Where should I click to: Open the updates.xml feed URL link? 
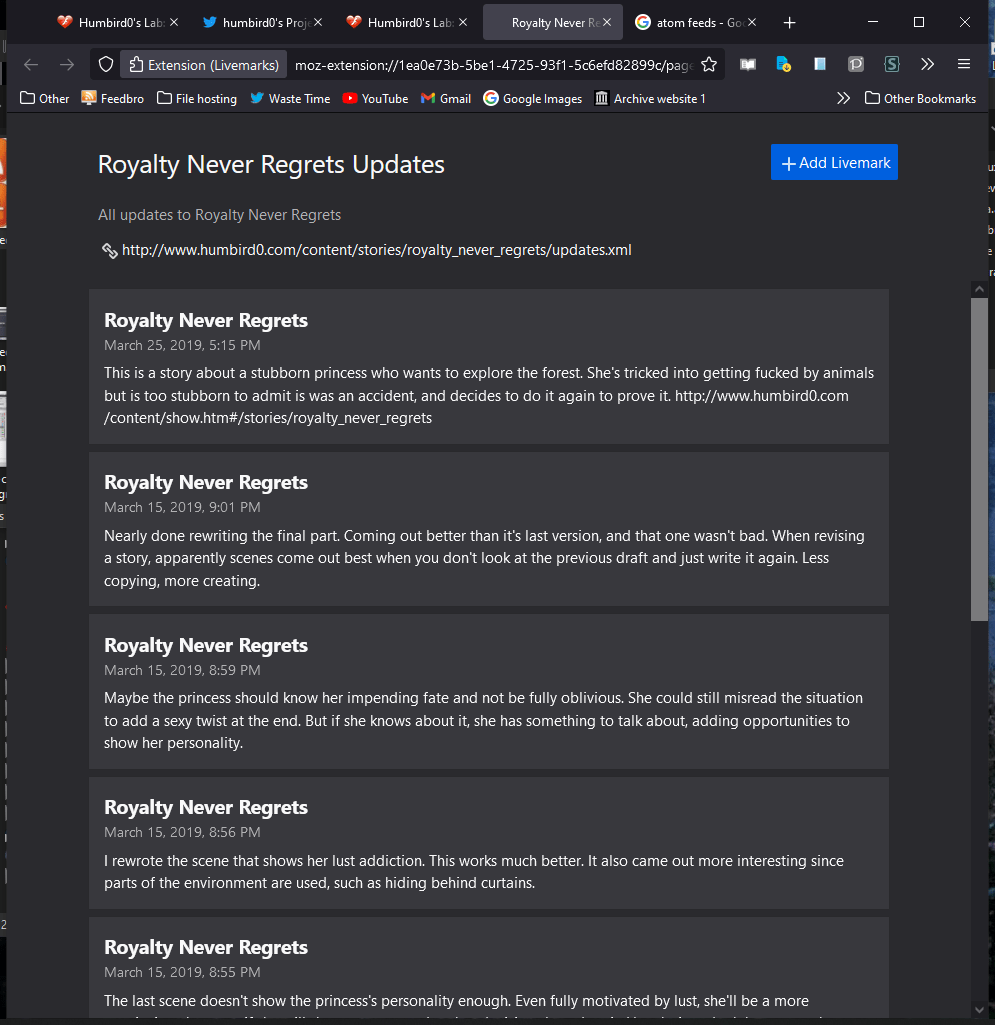[376, 250]
